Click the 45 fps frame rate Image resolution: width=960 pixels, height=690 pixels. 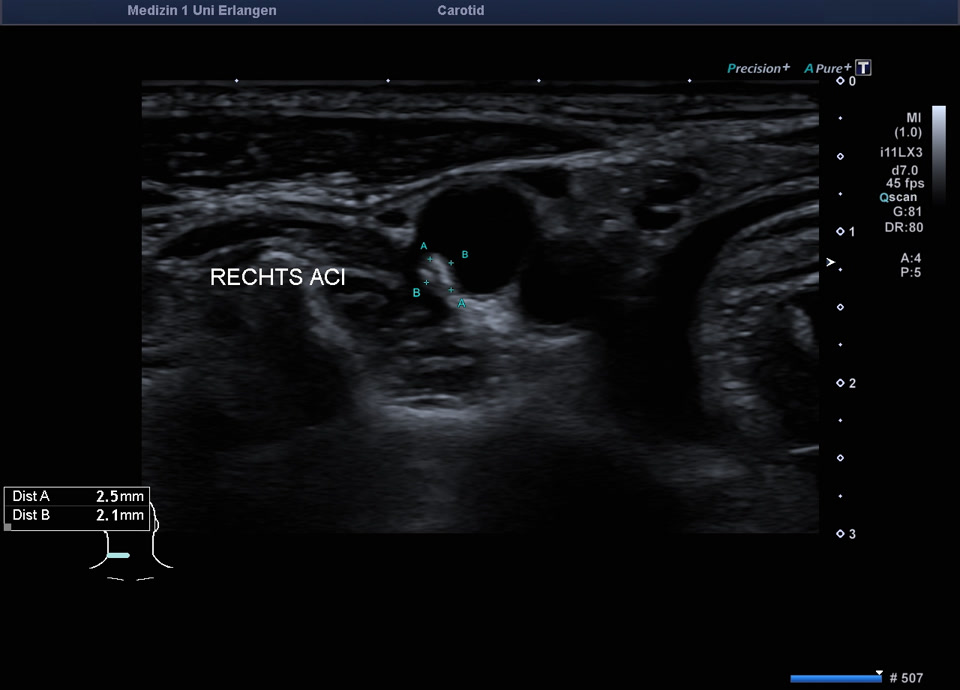[905, 183]
